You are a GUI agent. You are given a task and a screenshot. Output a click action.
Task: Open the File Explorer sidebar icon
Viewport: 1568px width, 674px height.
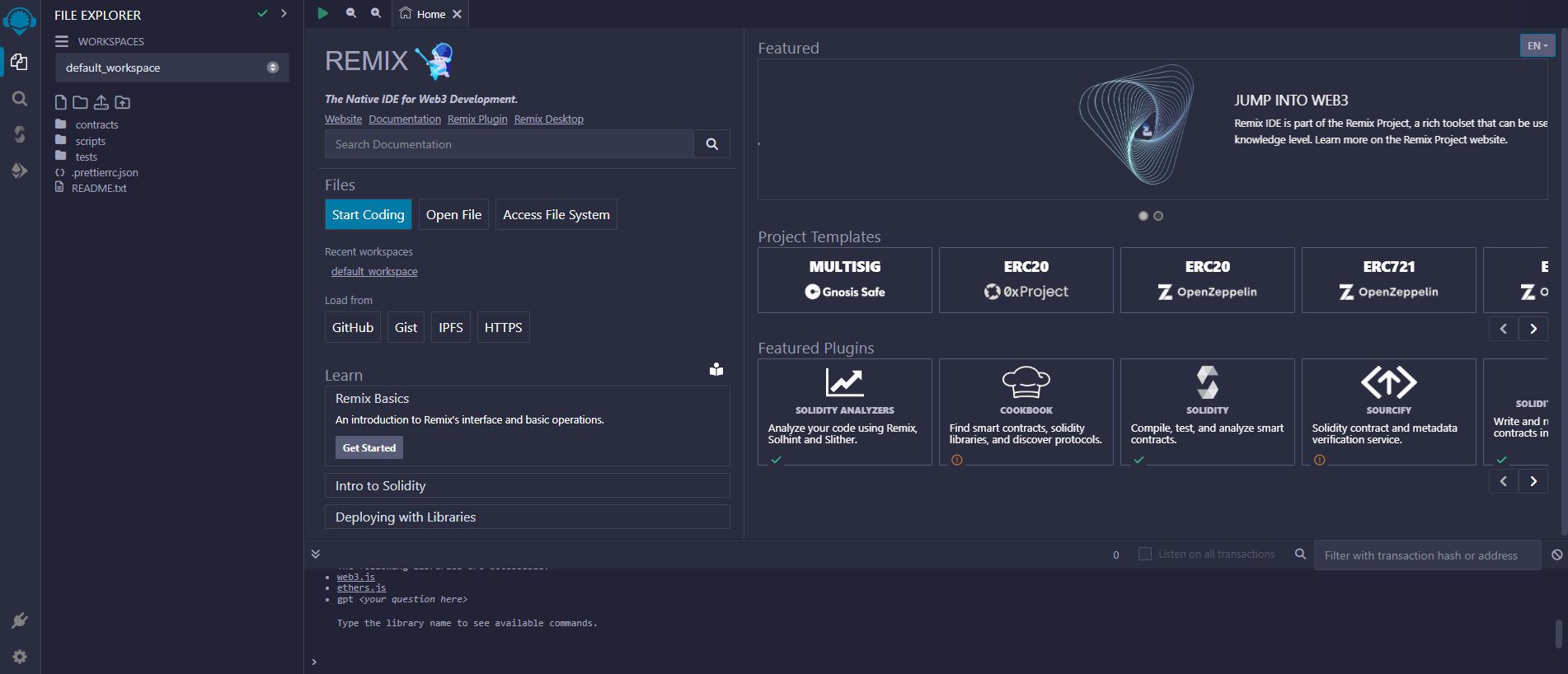pos(20,62)
